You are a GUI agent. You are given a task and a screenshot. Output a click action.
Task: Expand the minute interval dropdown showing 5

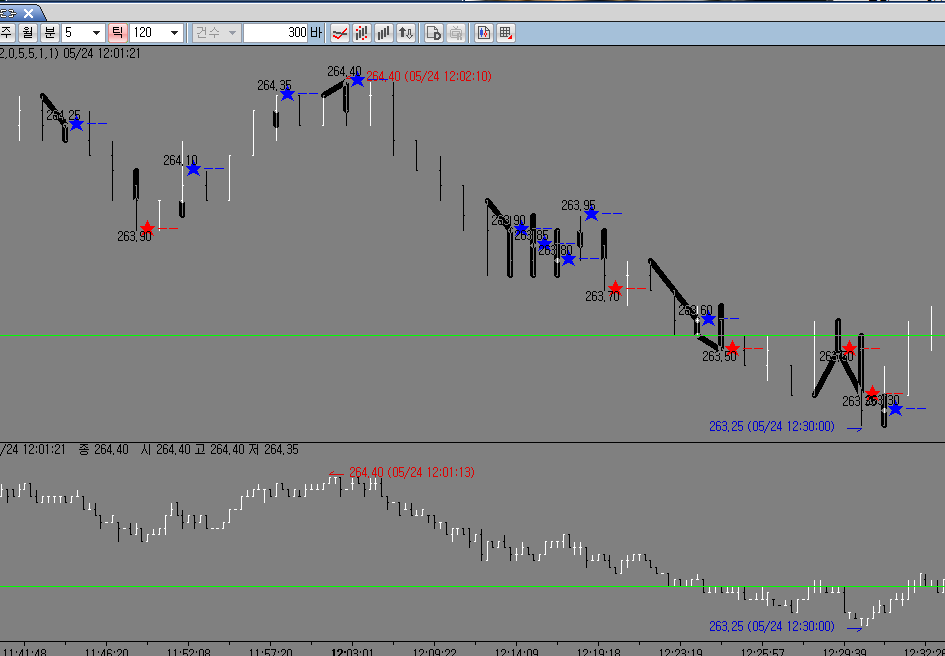click(x=84, y=33)
